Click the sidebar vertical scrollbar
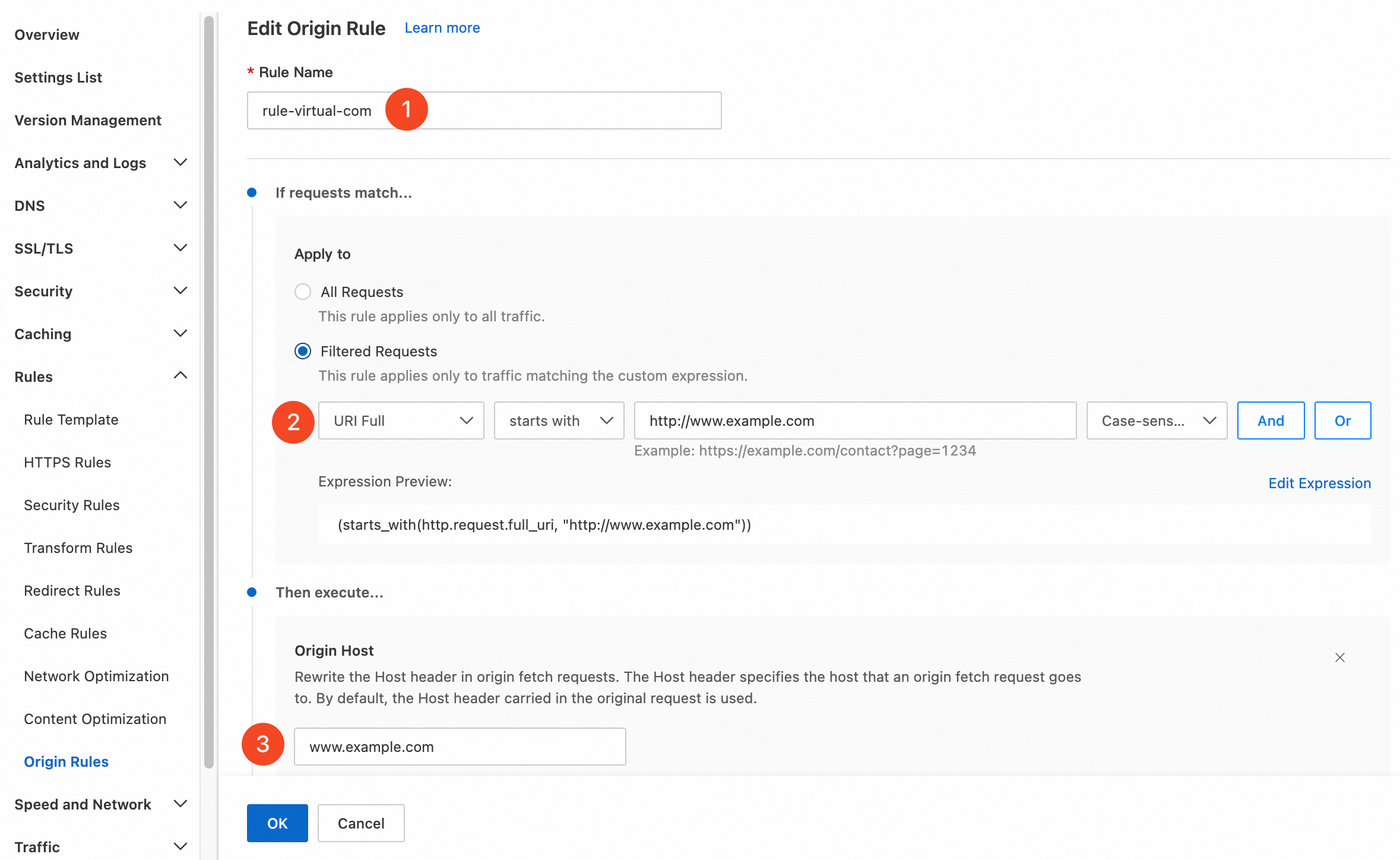The width and height of the screenshot is (1400, 860). 208,392
